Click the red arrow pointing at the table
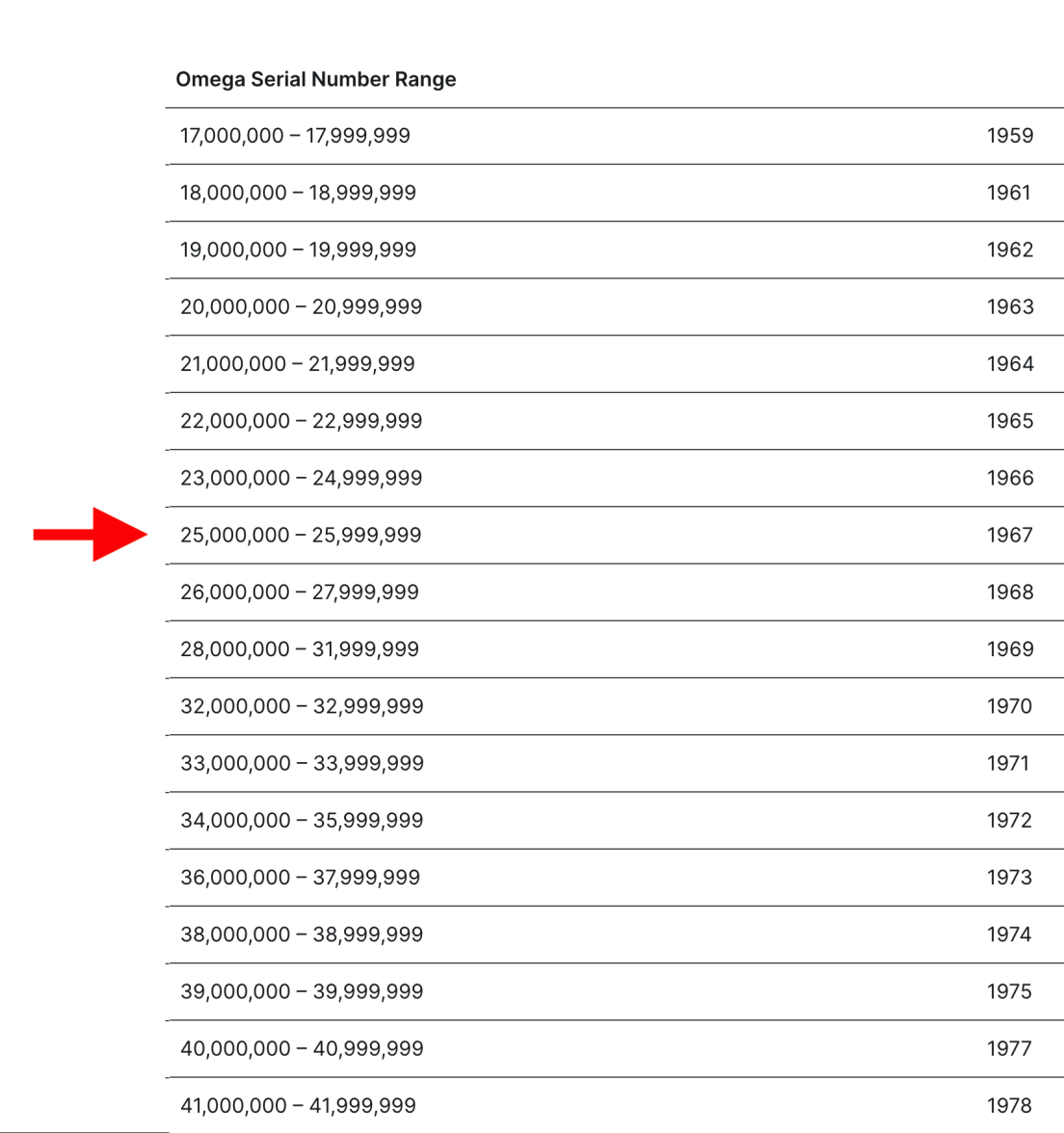 (x=91, y=534)
